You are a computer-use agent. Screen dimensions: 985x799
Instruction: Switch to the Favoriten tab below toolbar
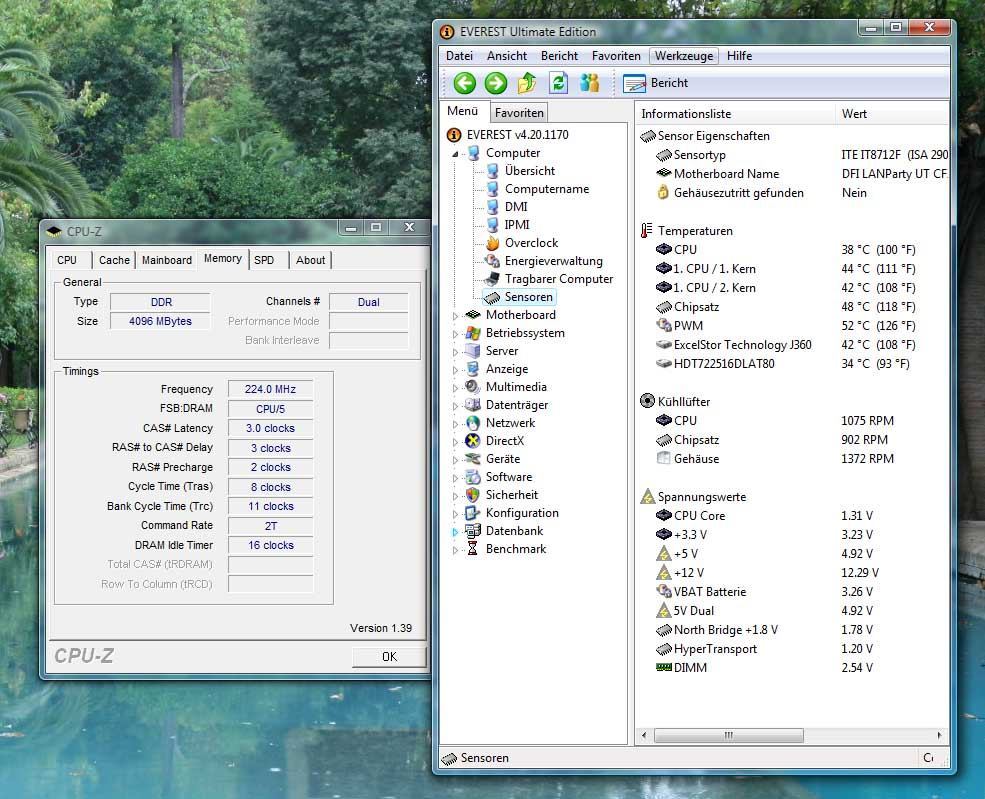click(519, 113)
